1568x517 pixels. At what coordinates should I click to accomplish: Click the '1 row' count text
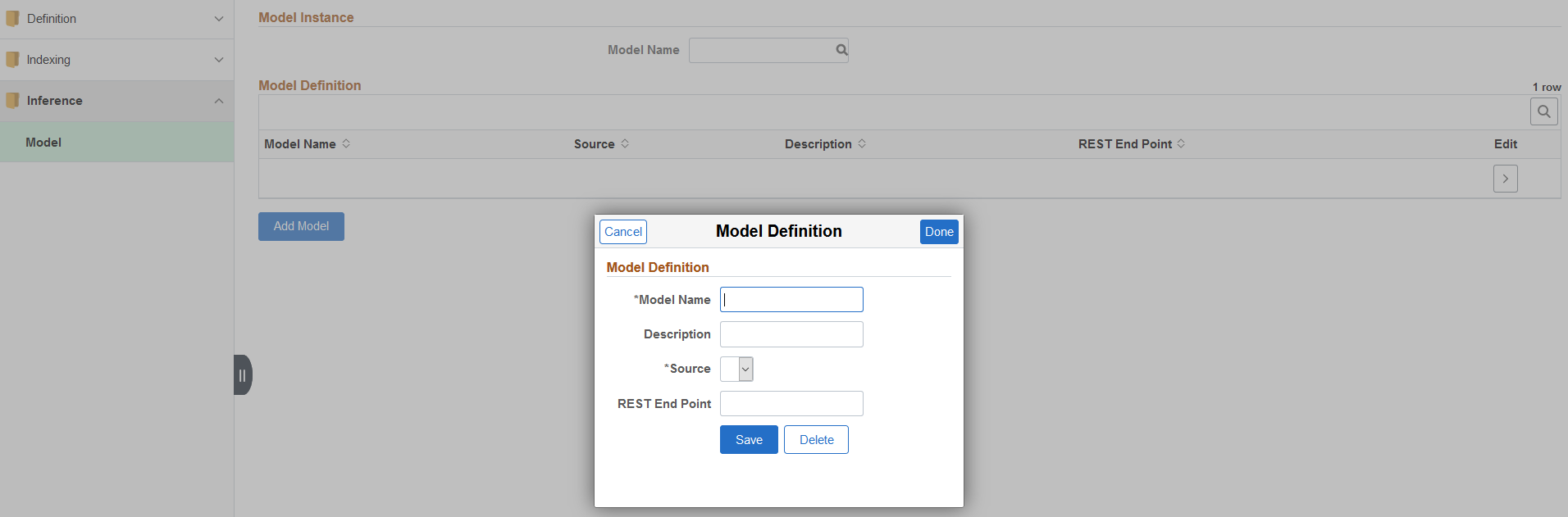pyautogui.click(x=1547, y=87)
